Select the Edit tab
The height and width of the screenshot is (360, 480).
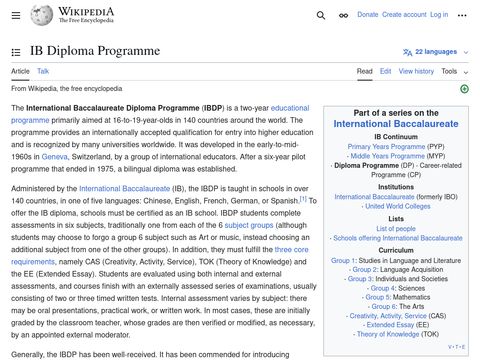pos(385,71)
